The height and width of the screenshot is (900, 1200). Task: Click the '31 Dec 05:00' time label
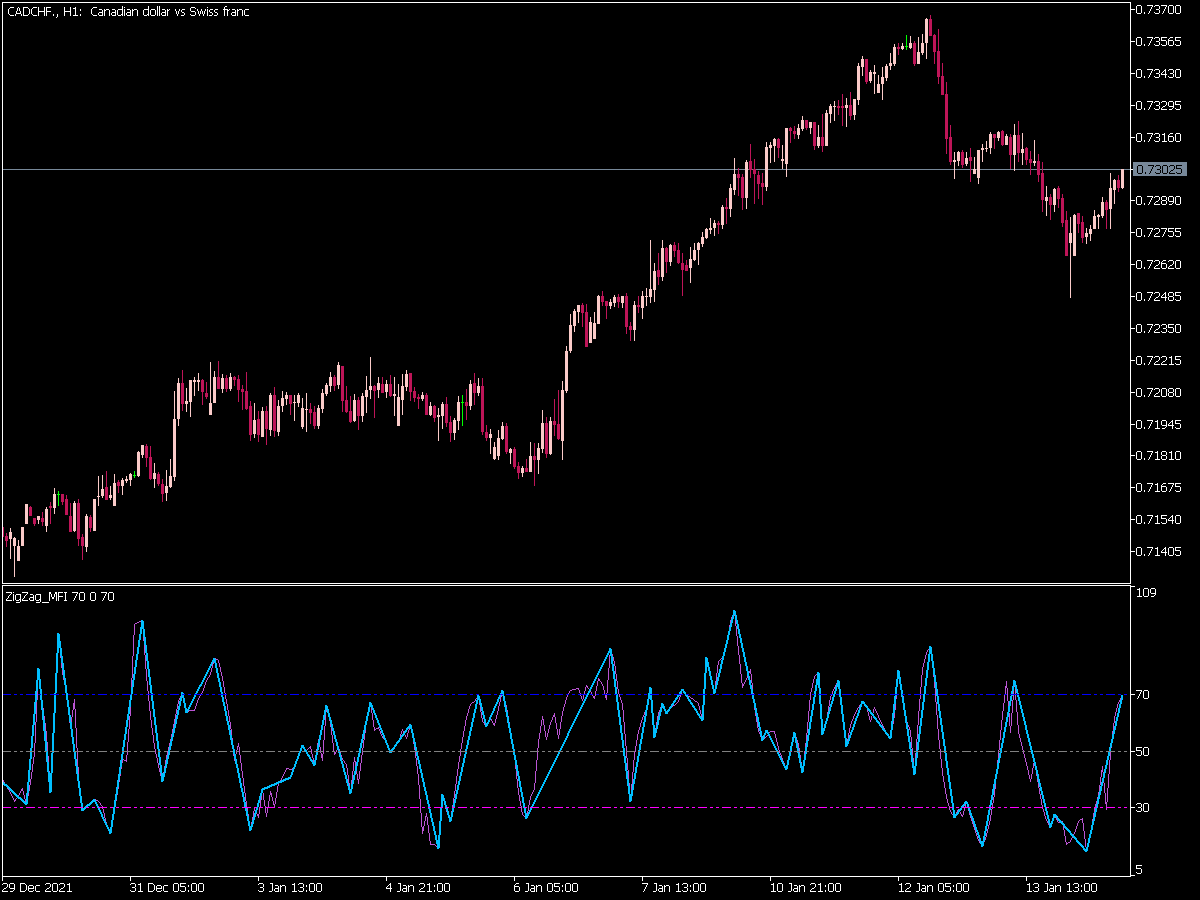coord(167,887)
